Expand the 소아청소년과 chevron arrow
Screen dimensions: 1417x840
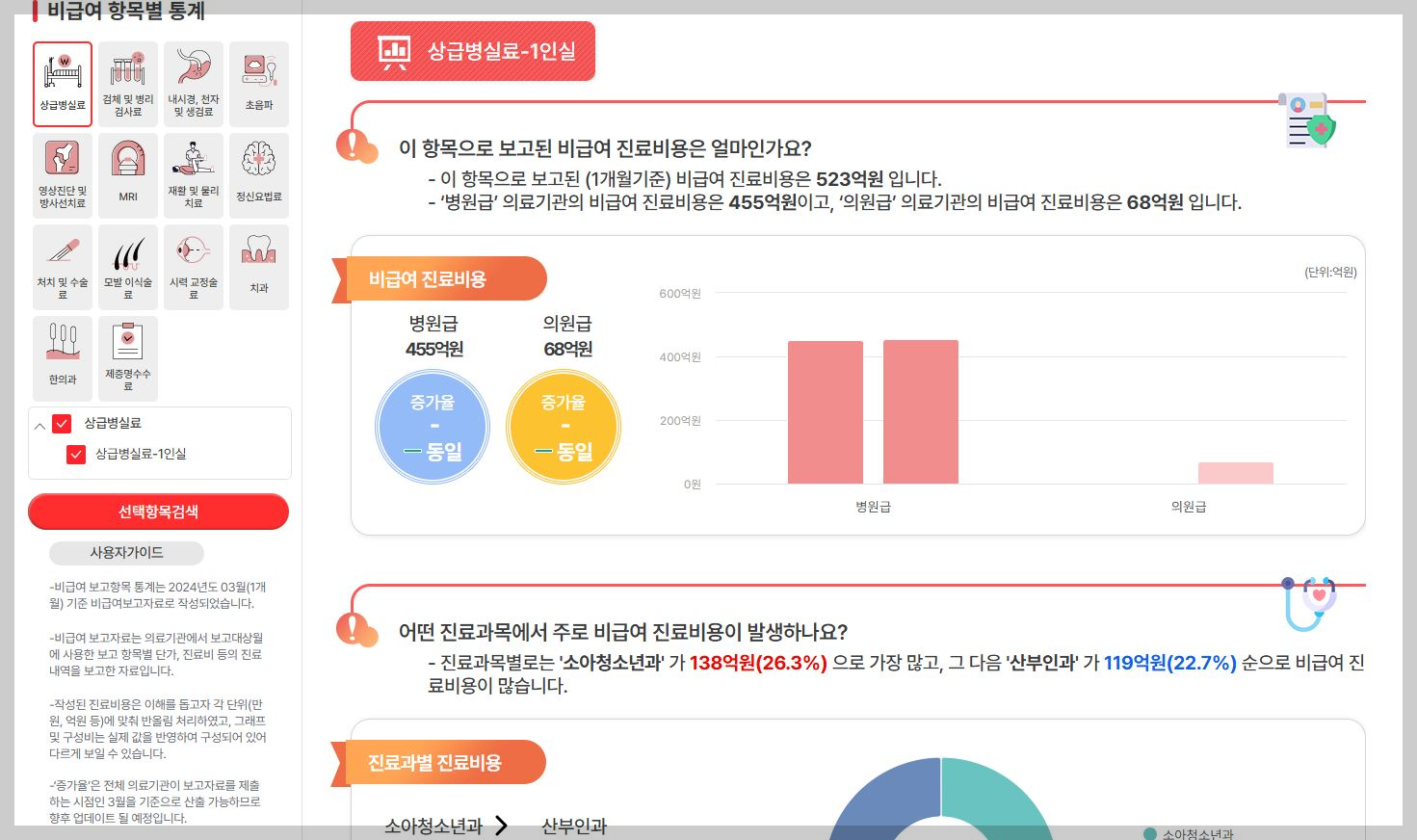point(501,826)
